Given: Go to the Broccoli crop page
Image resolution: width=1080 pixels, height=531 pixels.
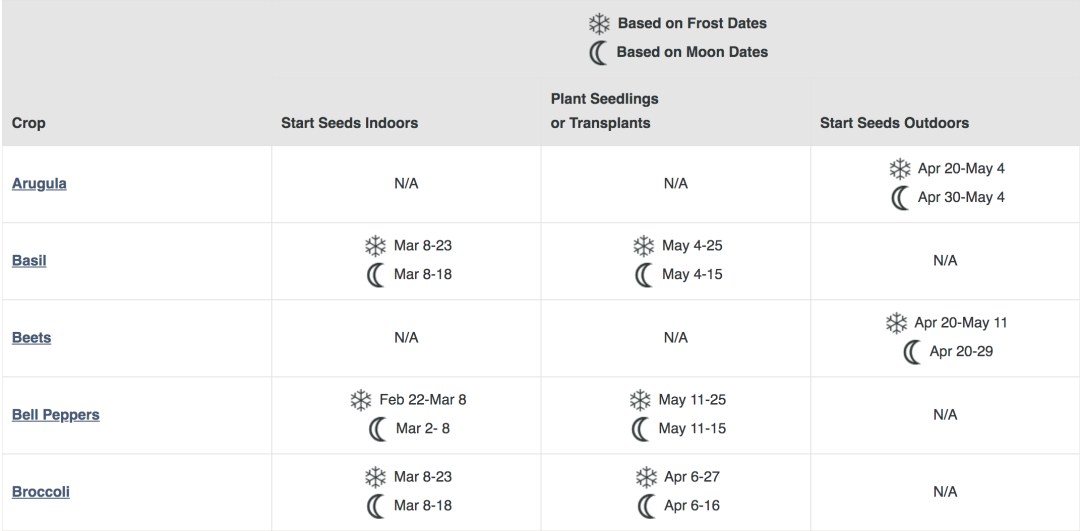Looking at the screenshot, I should pos(40,492).
